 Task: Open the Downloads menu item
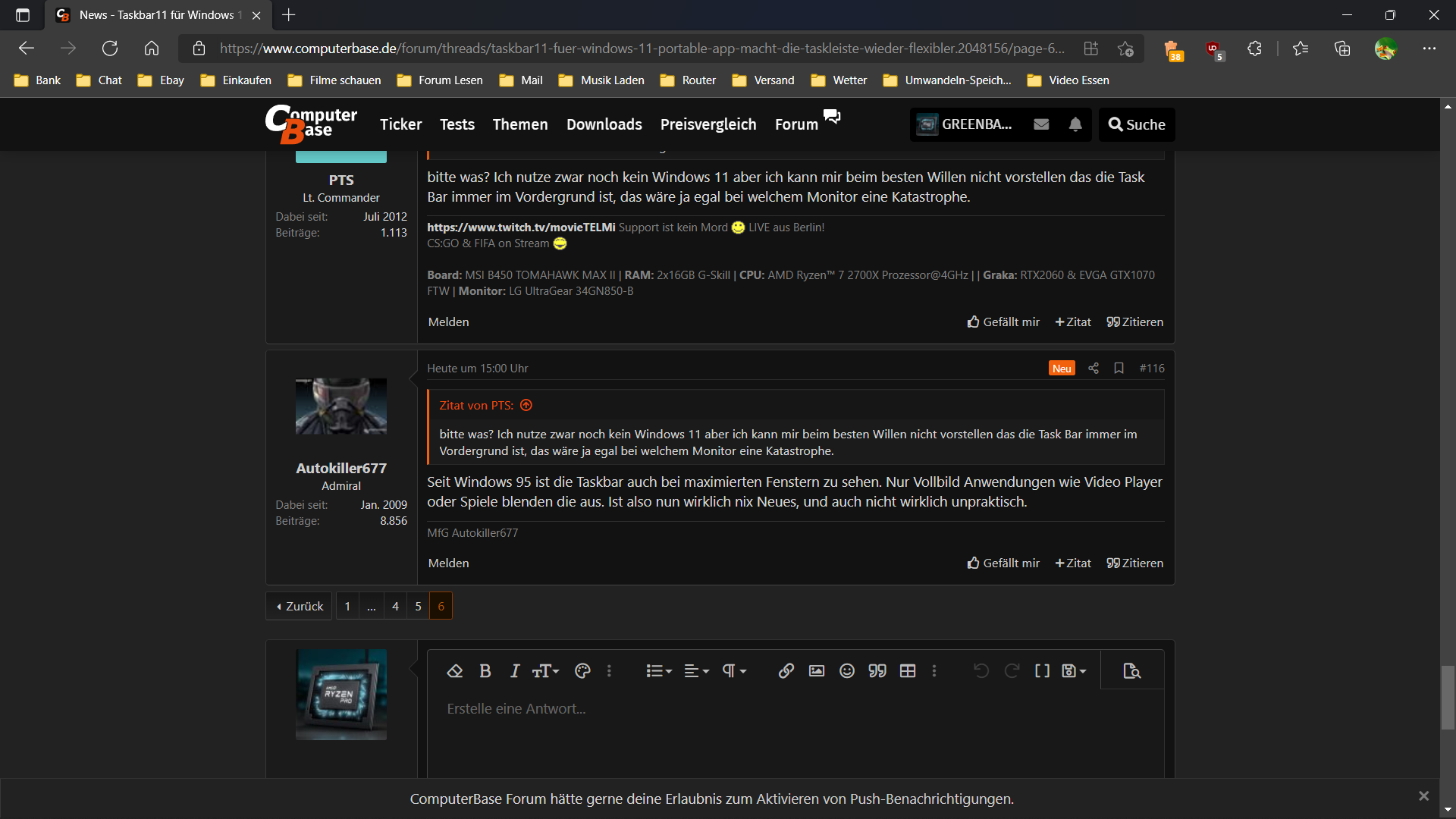coord(604,124)
